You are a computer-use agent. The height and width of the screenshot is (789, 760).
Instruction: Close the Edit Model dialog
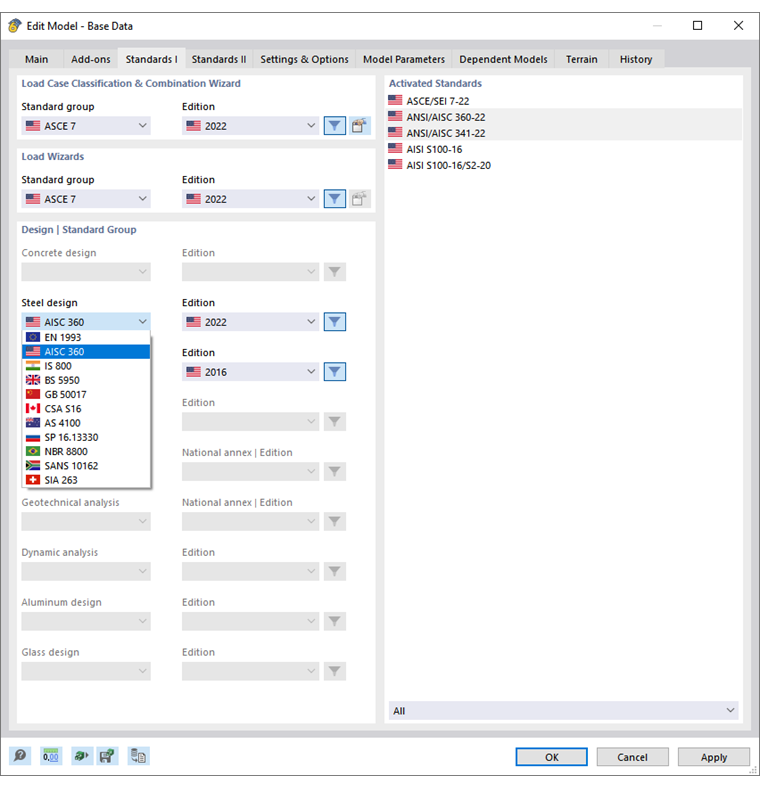(x=738, y=25)
